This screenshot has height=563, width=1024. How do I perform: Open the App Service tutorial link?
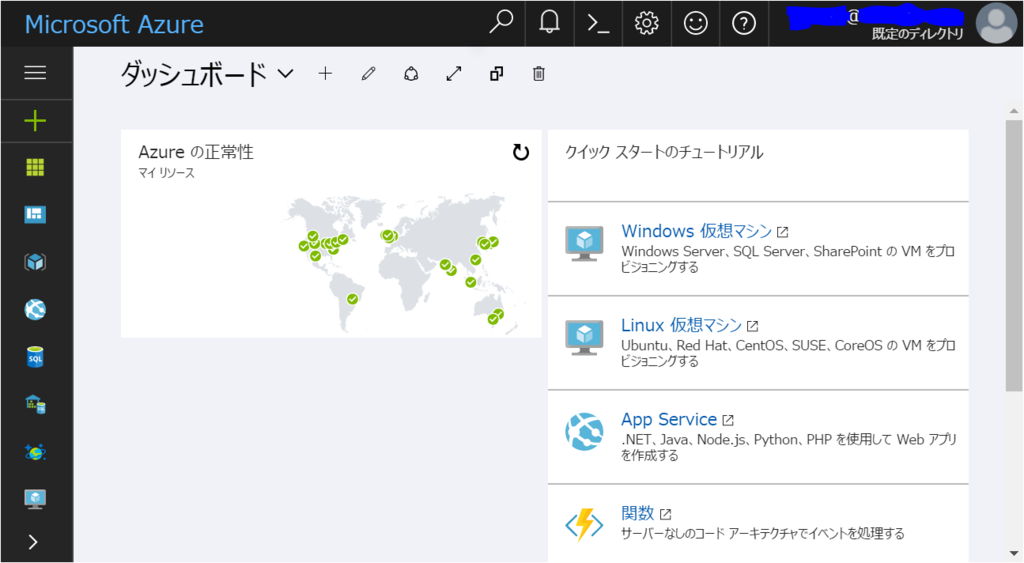pos(669,419)
